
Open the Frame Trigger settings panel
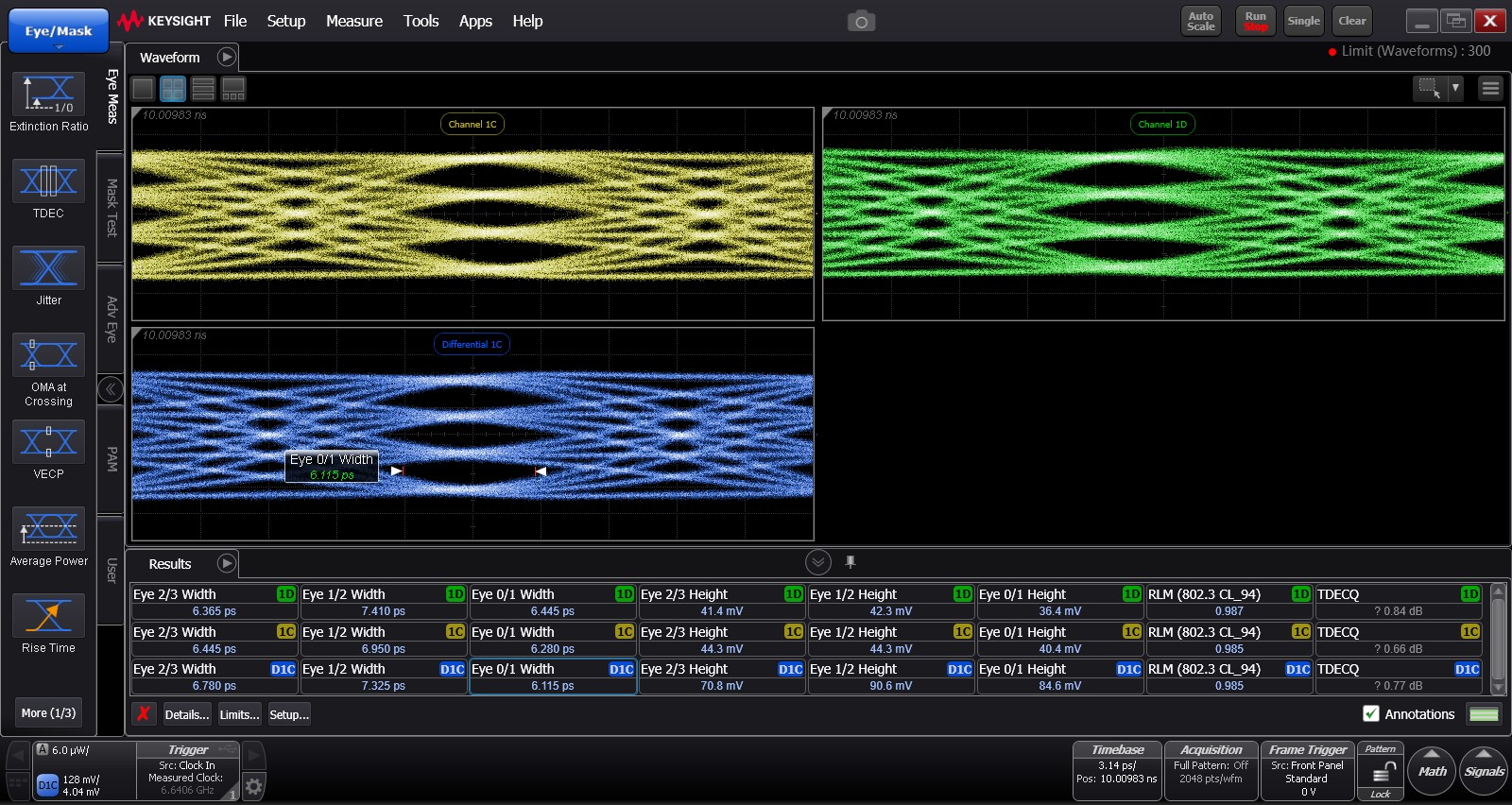pos(1307,771)
